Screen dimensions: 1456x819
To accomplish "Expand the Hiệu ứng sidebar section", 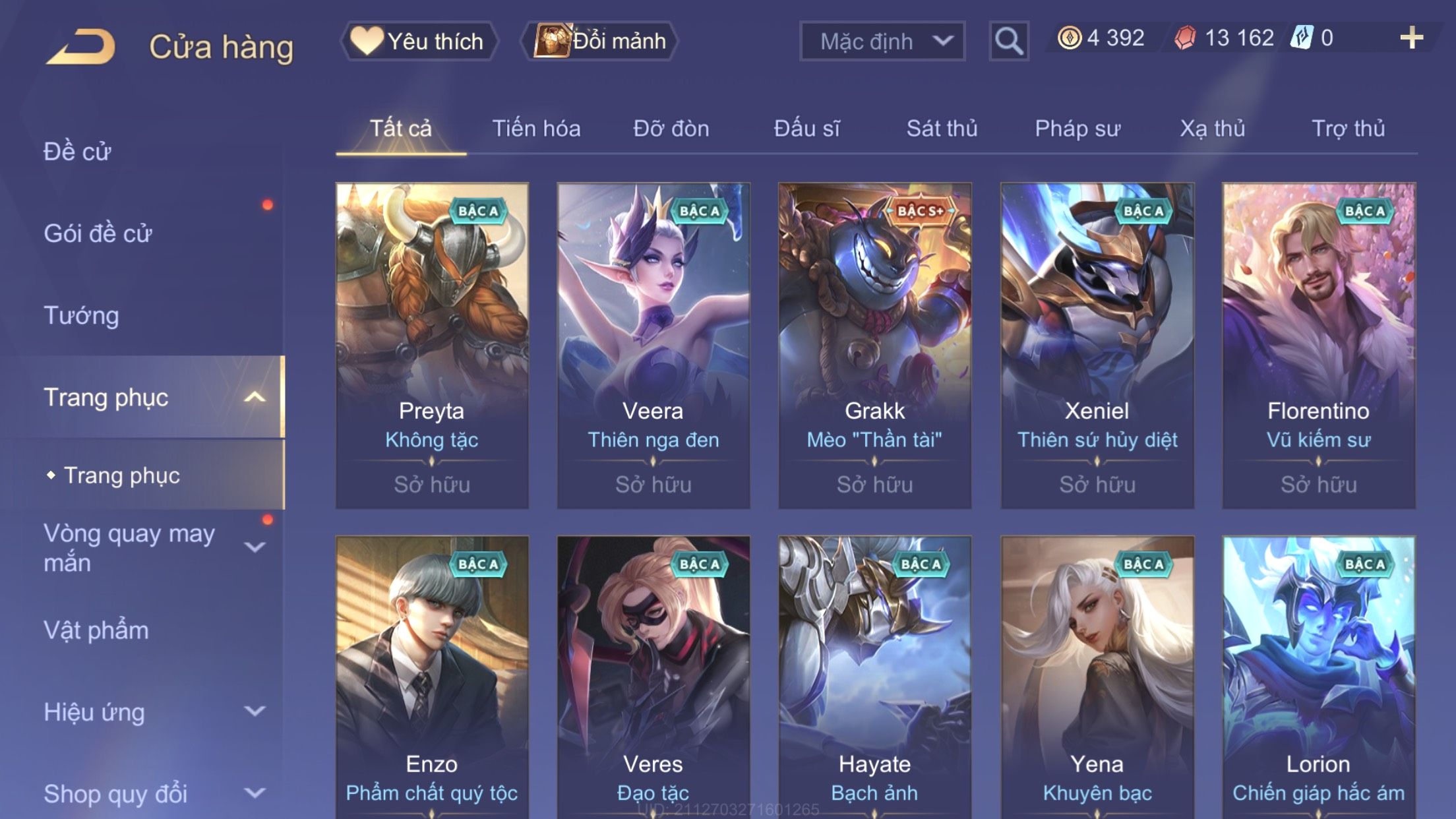I will click(x=255, y=711).
